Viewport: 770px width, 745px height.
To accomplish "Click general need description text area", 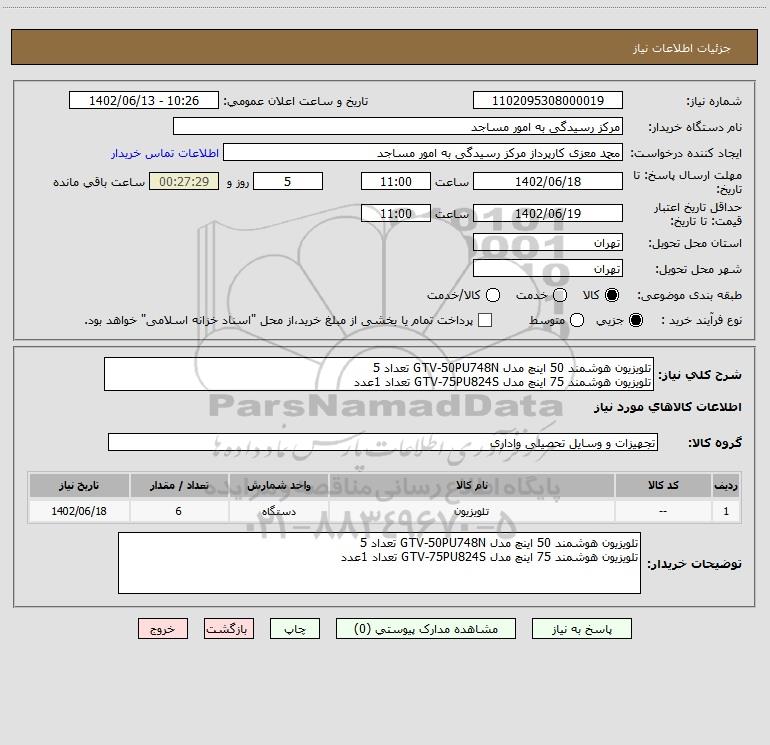I will (x=379, y=374).
